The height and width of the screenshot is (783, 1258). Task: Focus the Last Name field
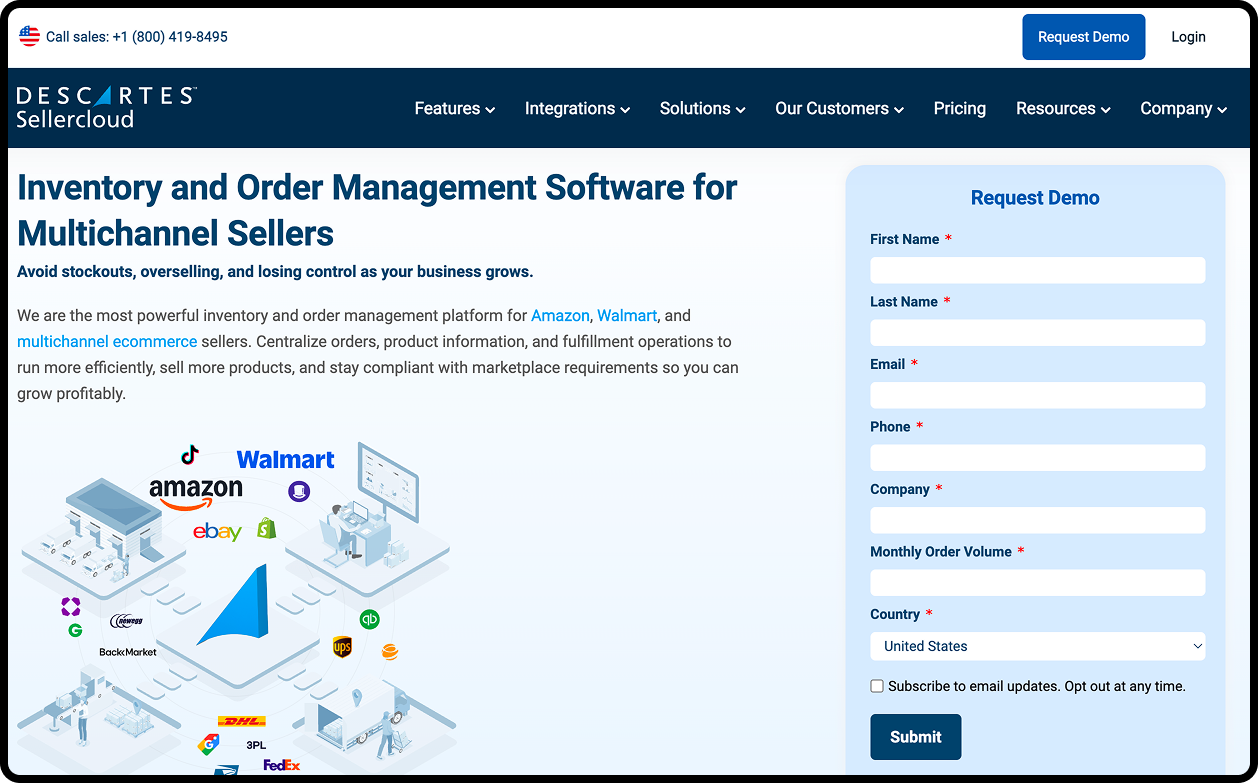coord(1037,333)
